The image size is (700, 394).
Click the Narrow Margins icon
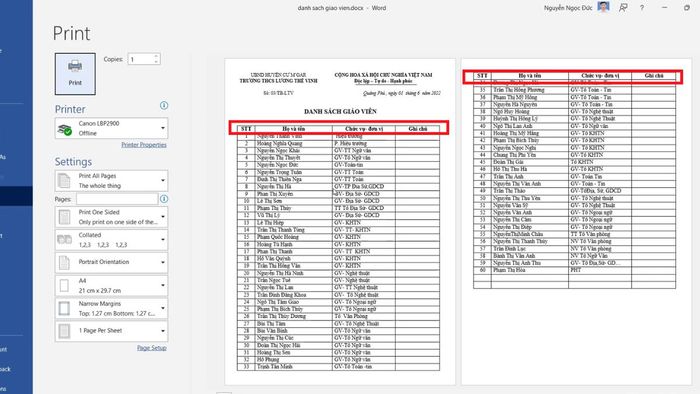click(x=64, y=308)
